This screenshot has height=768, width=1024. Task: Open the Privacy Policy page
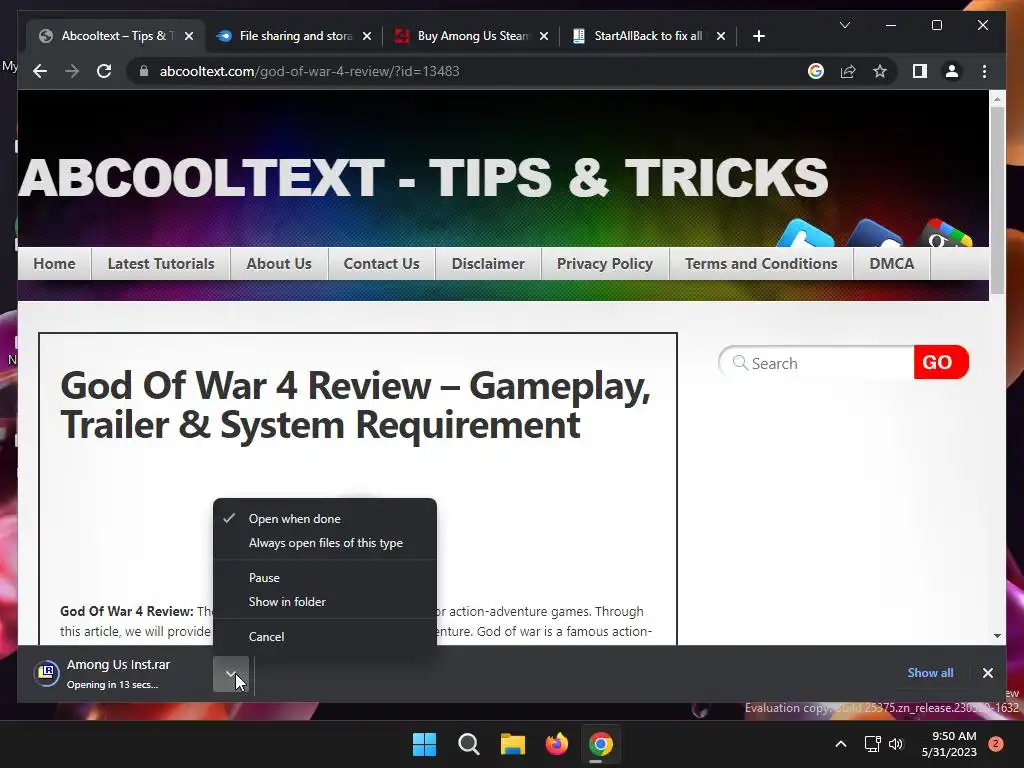tap(605, 264)
